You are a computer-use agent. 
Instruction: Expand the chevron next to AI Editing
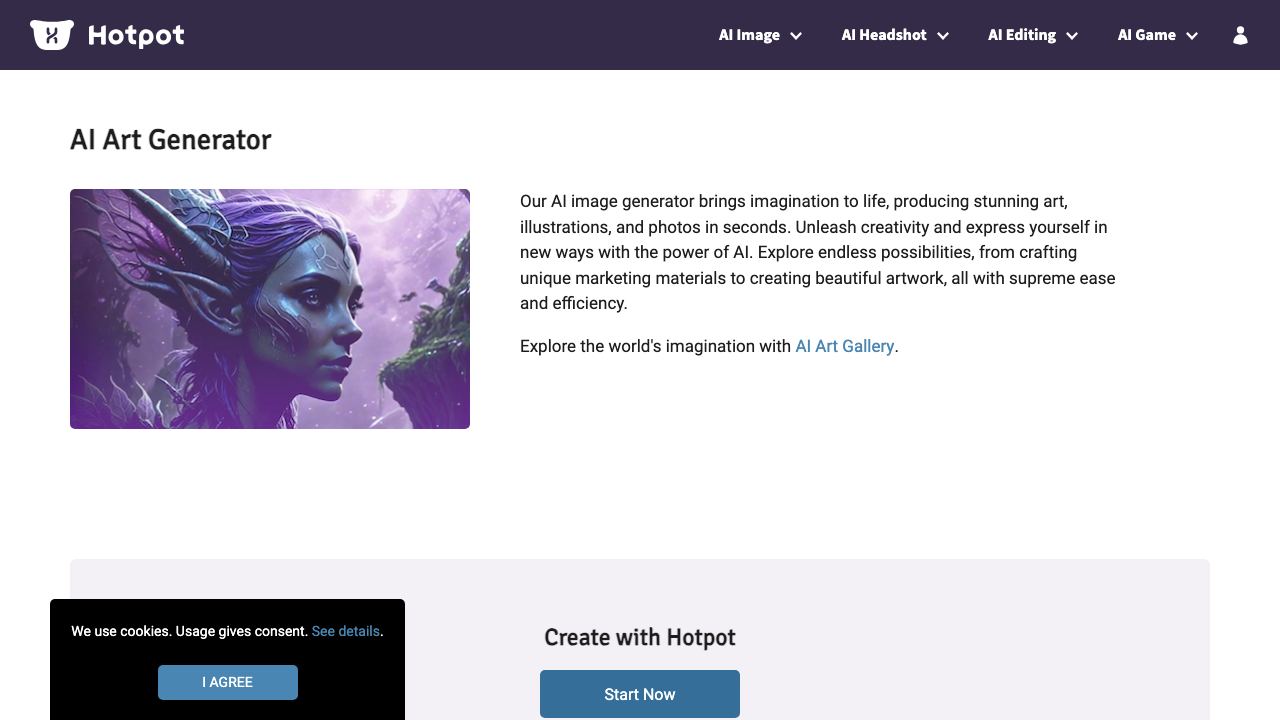[x=1072, y=36]
